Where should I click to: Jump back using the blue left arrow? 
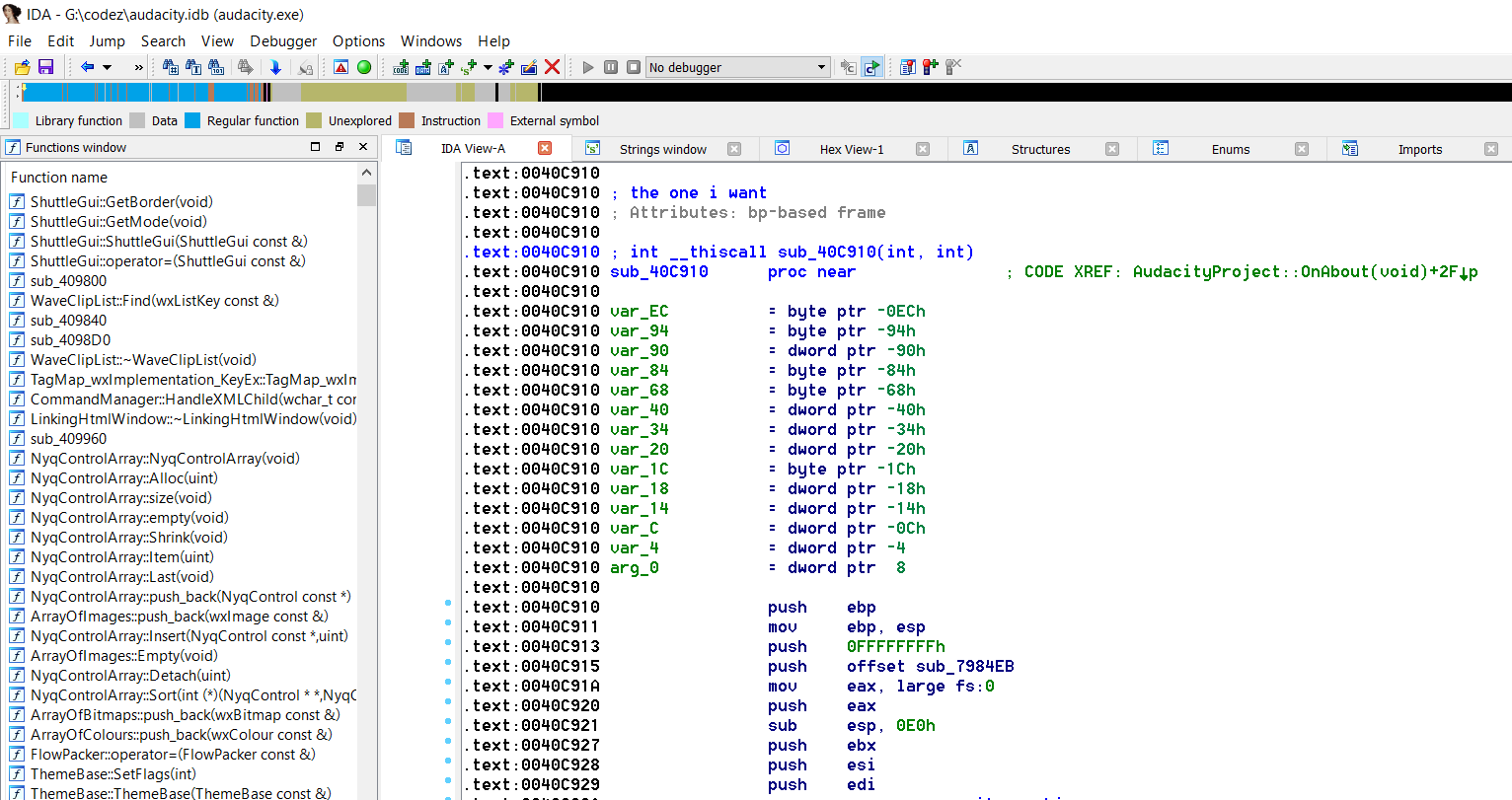pyautogui.click(x=88, y=67)
